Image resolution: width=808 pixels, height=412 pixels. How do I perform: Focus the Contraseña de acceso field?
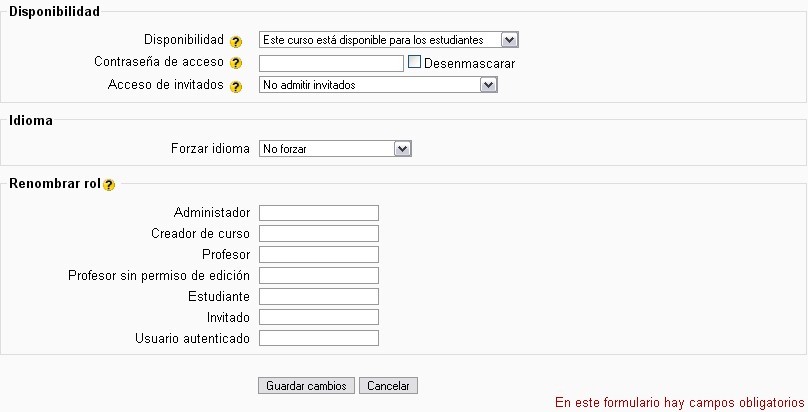click(x=331, y=63)
